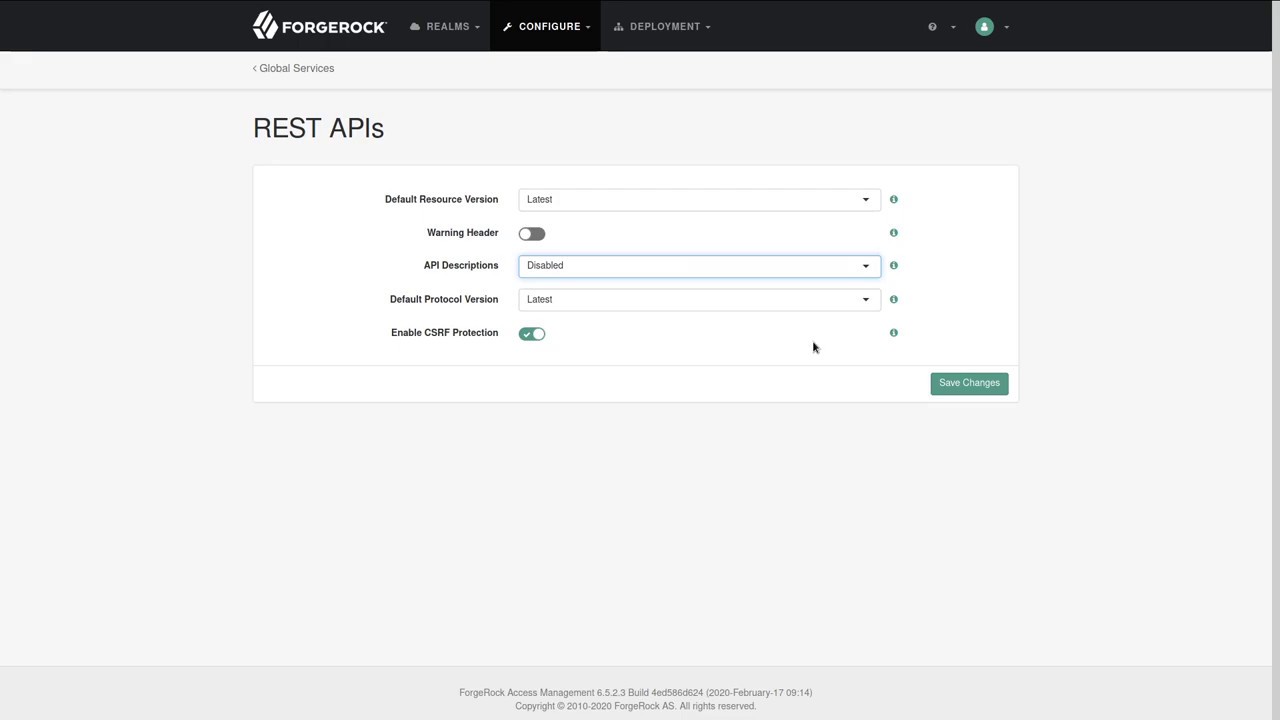The height and width of the screenshot is (720, 1280).
Task: Click the ForgeRock logo
Action: point(319,26)
